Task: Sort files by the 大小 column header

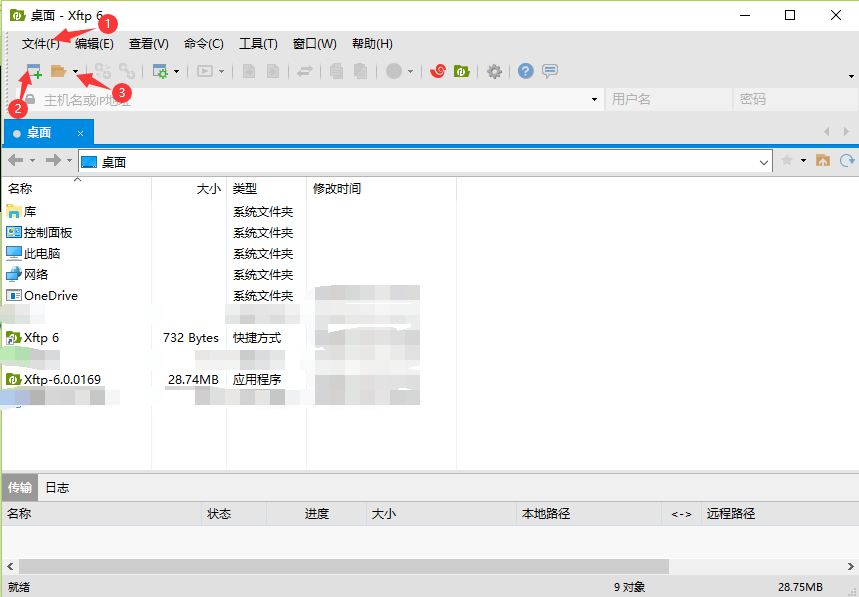Action: coord(190,189)
